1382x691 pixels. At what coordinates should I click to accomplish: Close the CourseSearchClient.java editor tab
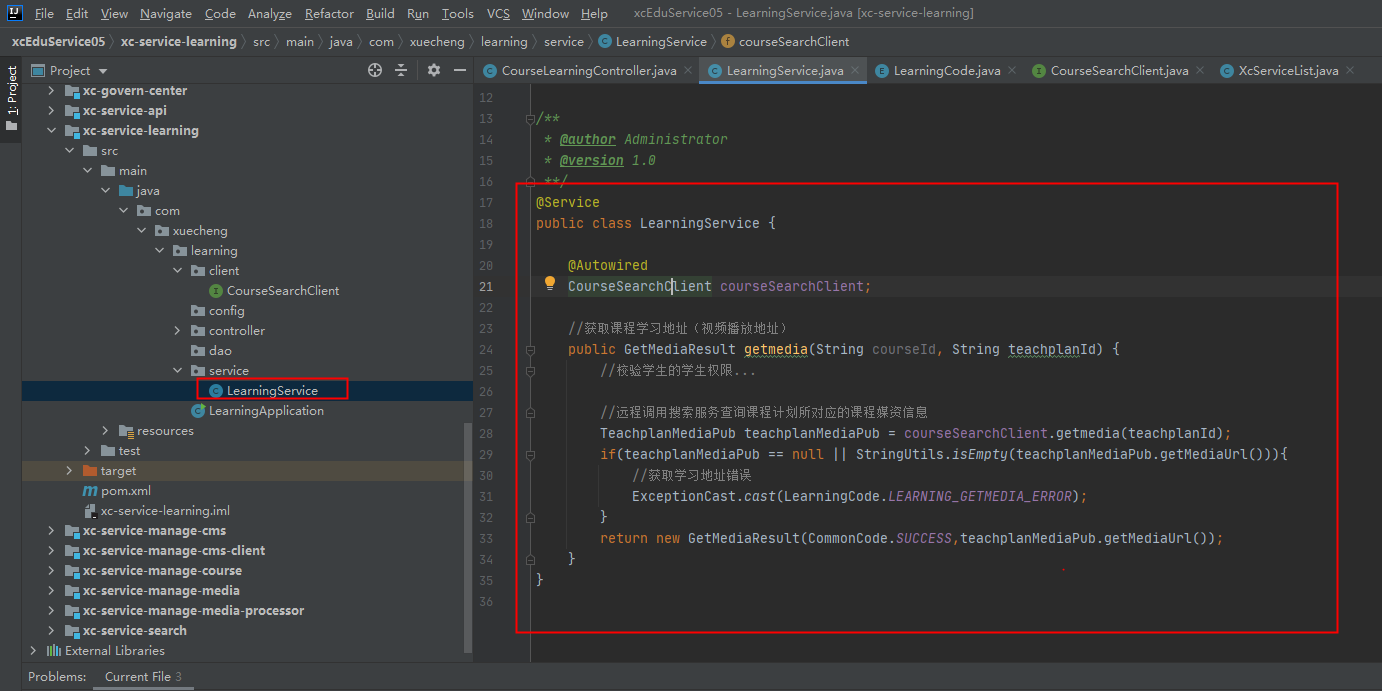point(1199,70)
